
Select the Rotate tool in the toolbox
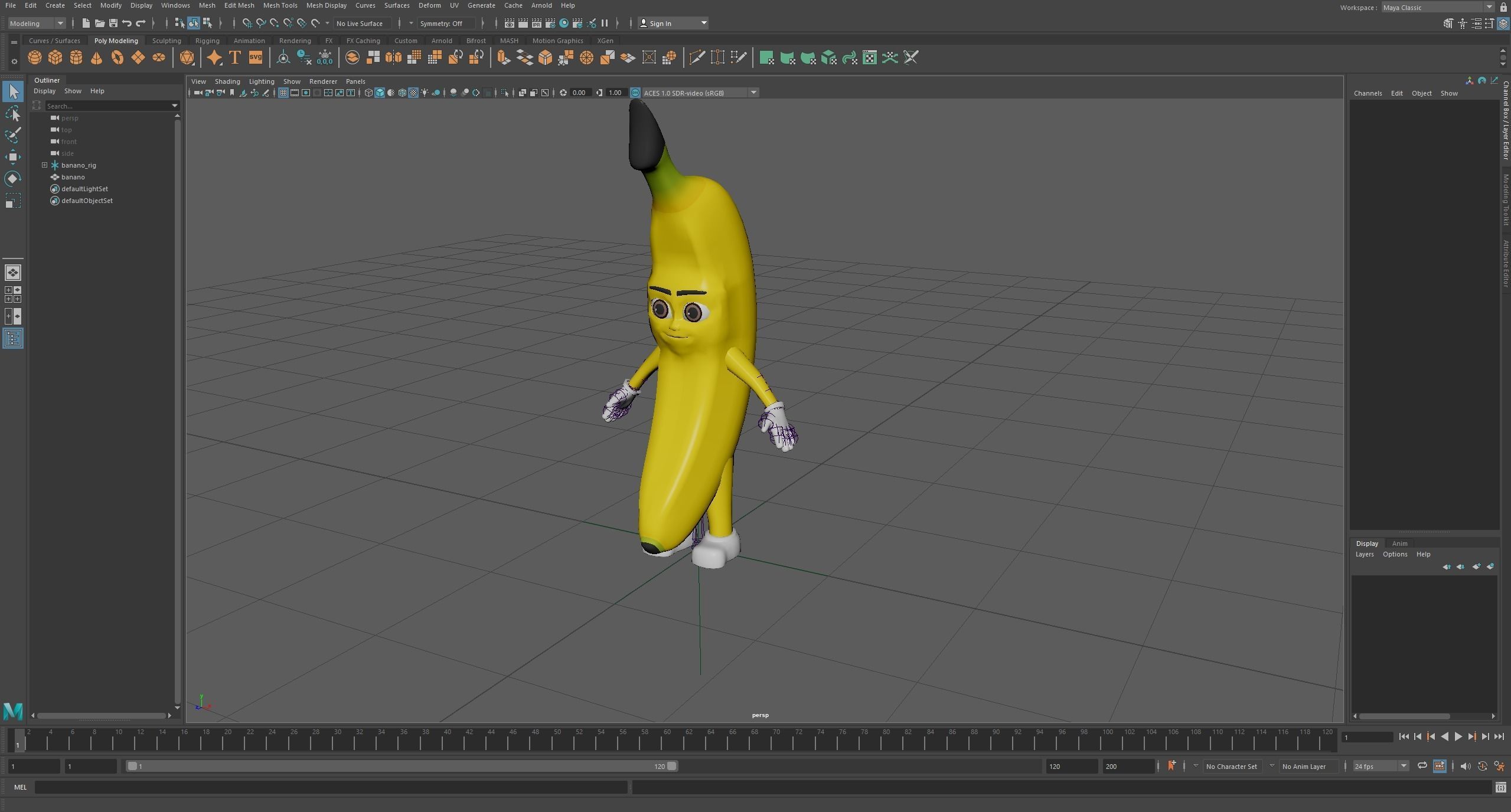click(13, 179)
